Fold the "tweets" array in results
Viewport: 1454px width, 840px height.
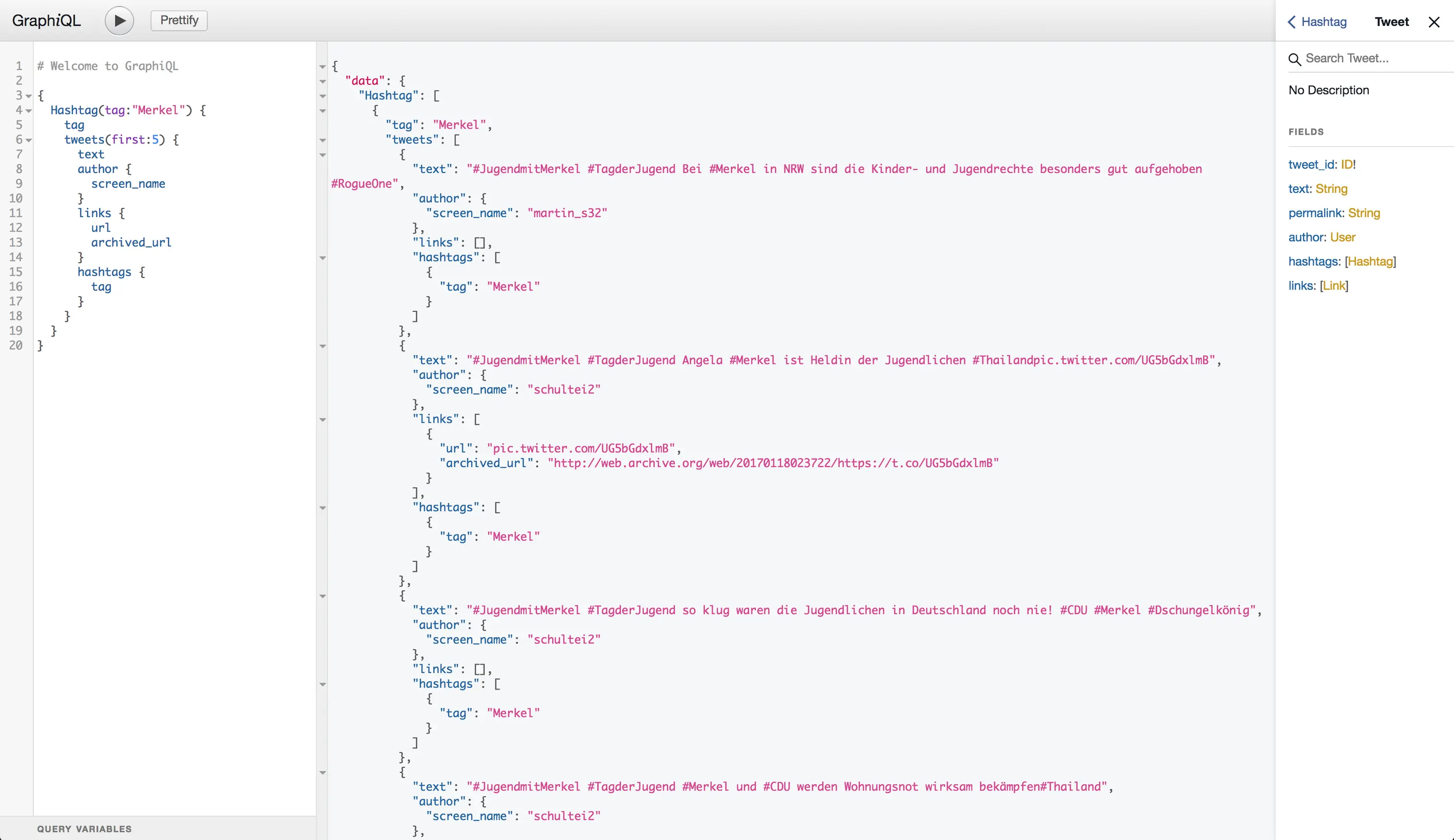pyautogui.click(x=323, y=140)
